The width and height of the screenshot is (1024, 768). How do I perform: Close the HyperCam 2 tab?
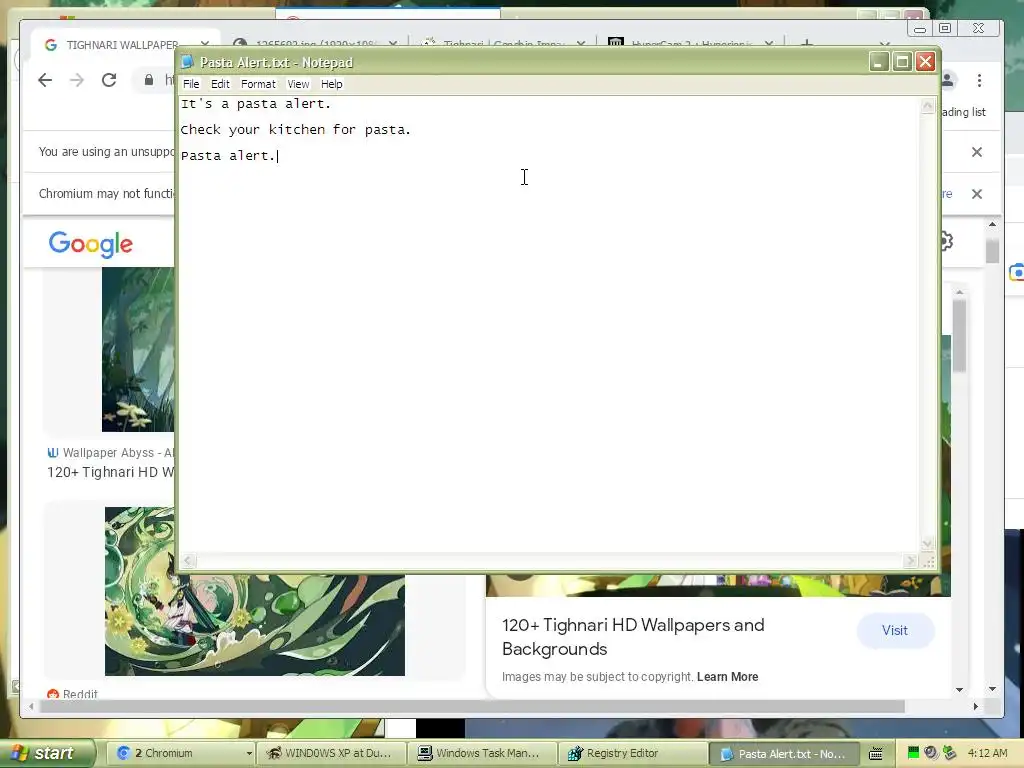pos(769,44)
